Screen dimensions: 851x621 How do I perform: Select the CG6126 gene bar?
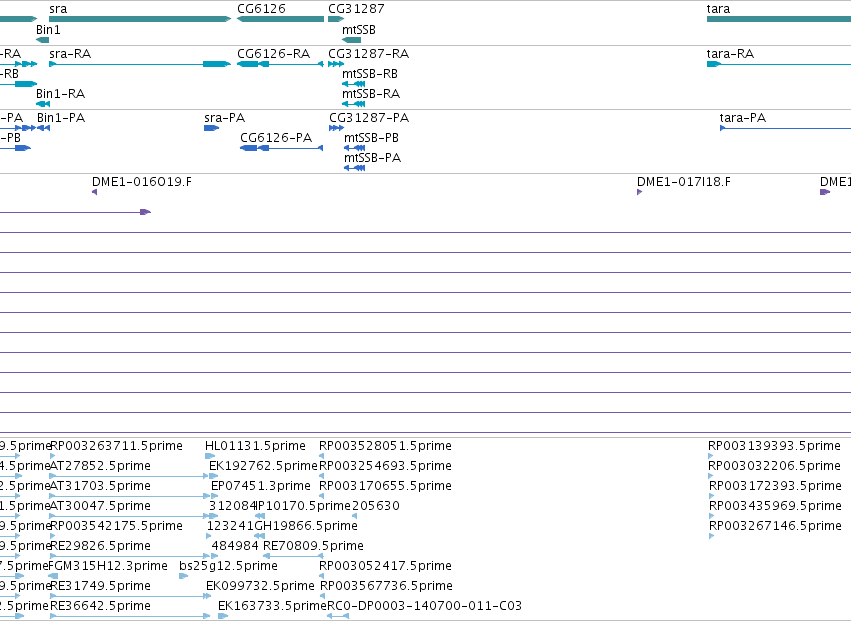coord(281,19)
